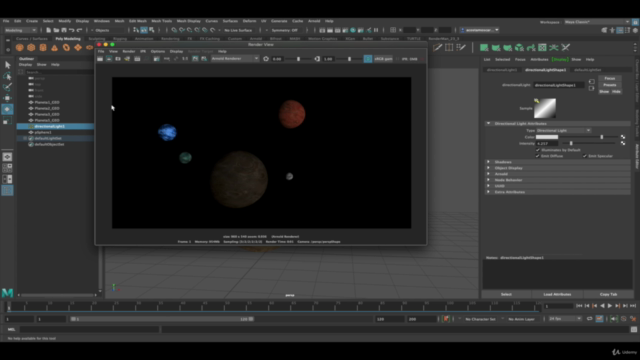Open the Arnold Renderer dropdown
This screenshot has height=360, width=640.
pos(235,59)
